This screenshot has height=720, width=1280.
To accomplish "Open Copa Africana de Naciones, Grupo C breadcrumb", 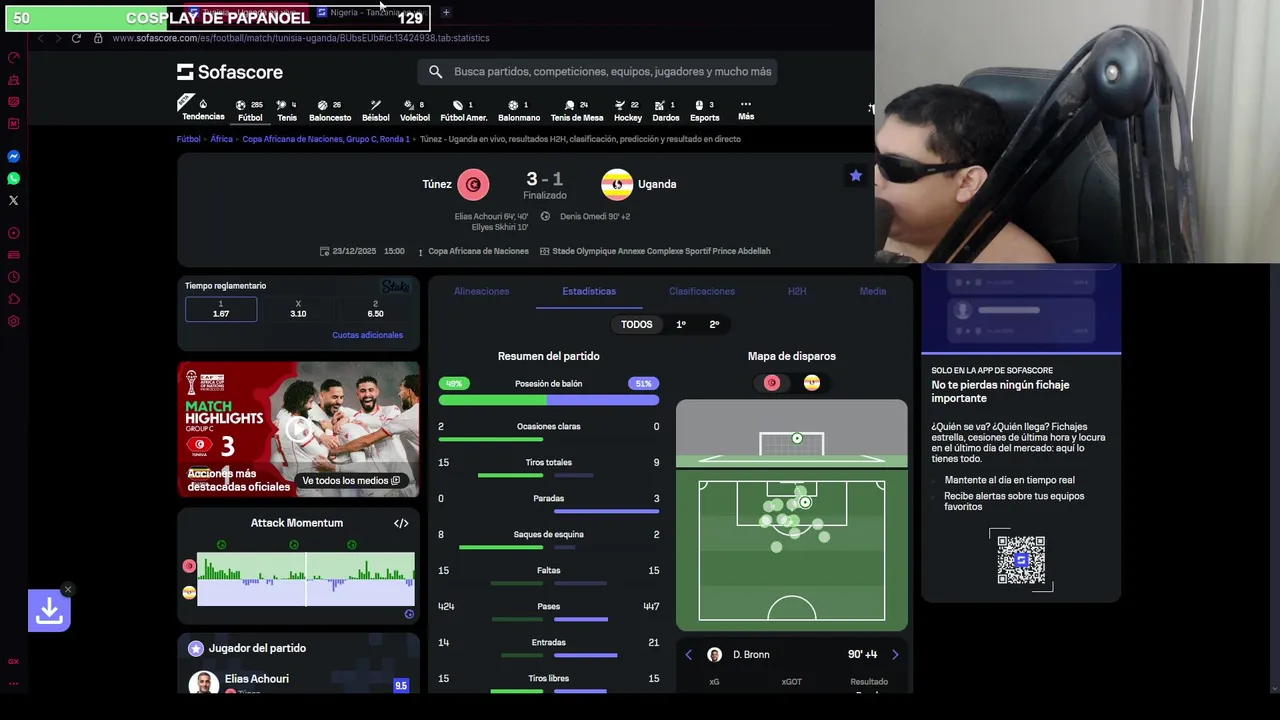I will (x=326, y=139).
